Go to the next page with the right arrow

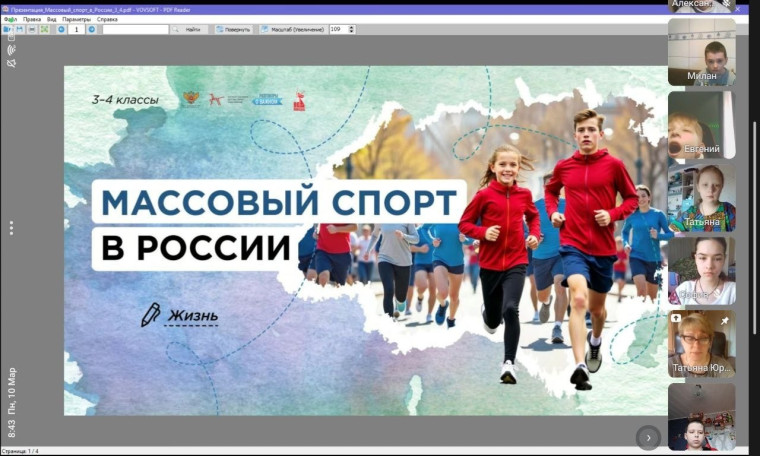click(92, 30)
